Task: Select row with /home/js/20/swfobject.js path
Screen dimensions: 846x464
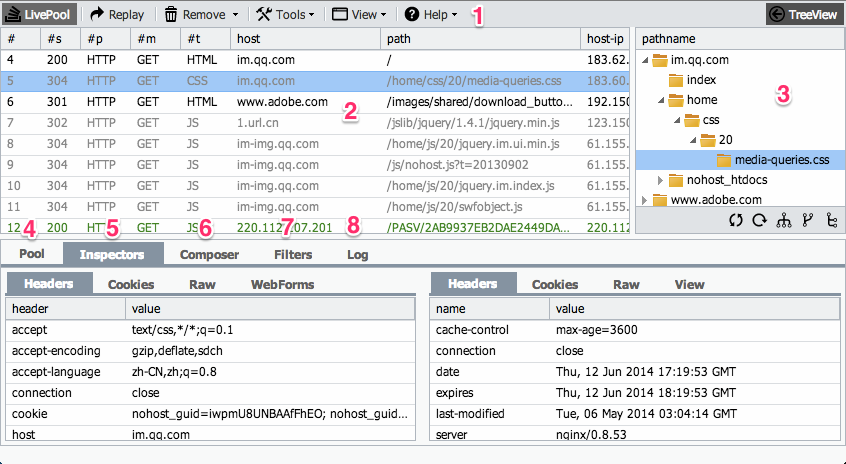Action: tap(315, 207)
